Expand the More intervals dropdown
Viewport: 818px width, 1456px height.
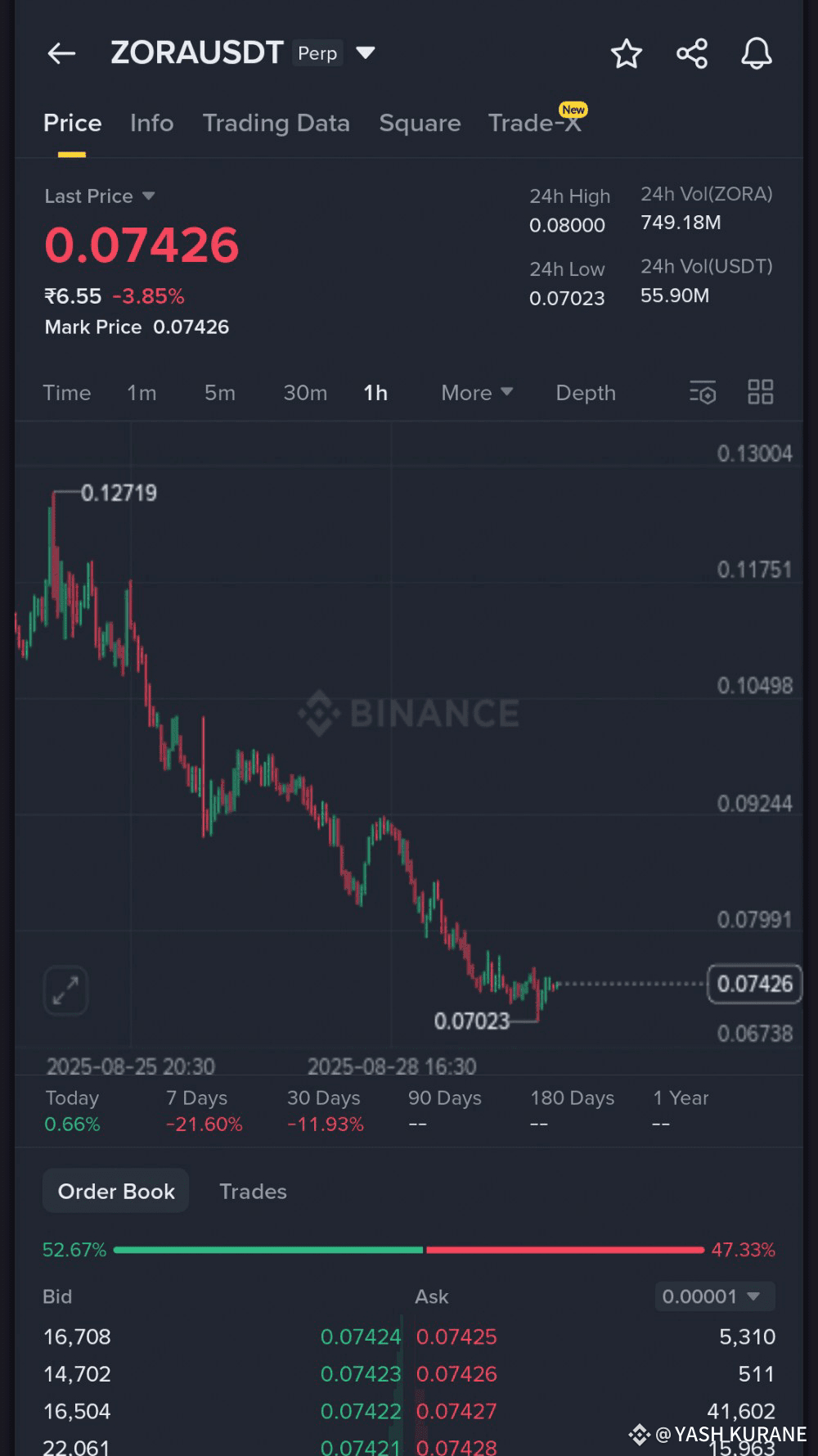pyautogui.click(x=477, y=393)
